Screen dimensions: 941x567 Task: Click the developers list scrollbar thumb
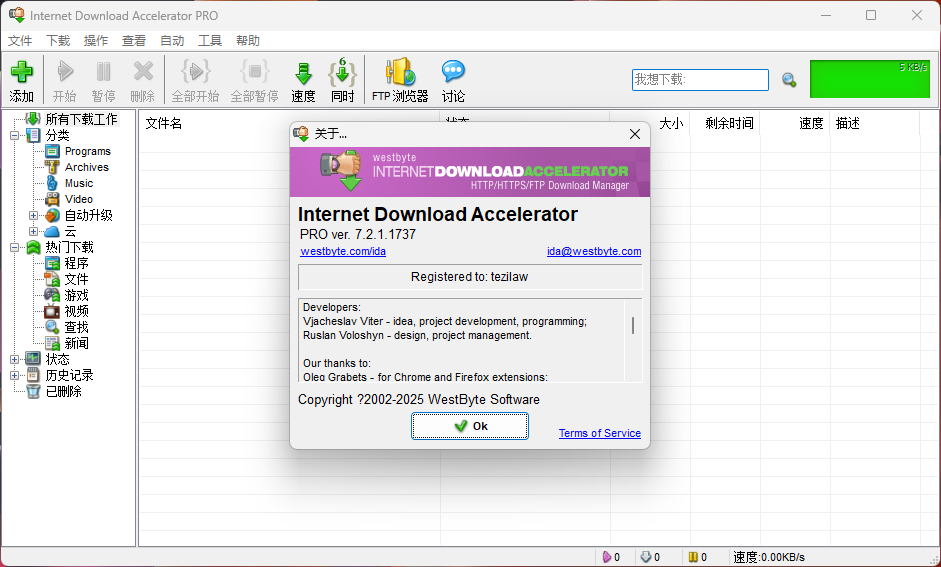(633, 326)
